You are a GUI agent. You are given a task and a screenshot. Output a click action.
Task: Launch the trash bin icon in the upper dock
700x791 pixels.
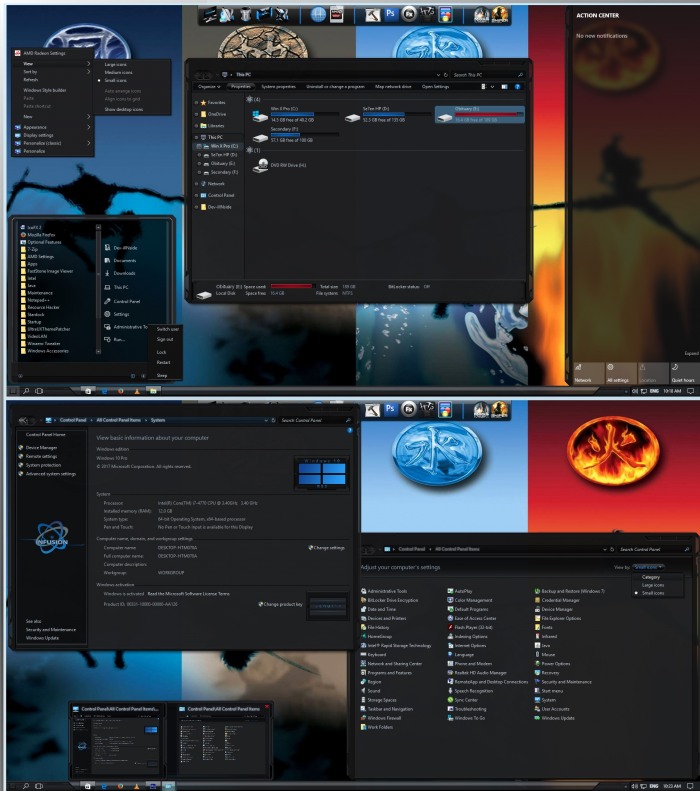[x=246, y=15]
